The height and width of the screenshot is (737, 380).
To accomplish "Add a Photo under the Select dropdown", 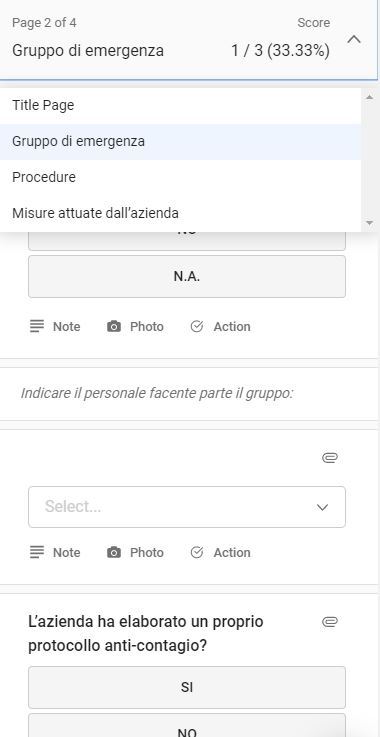I will (135, 552).
